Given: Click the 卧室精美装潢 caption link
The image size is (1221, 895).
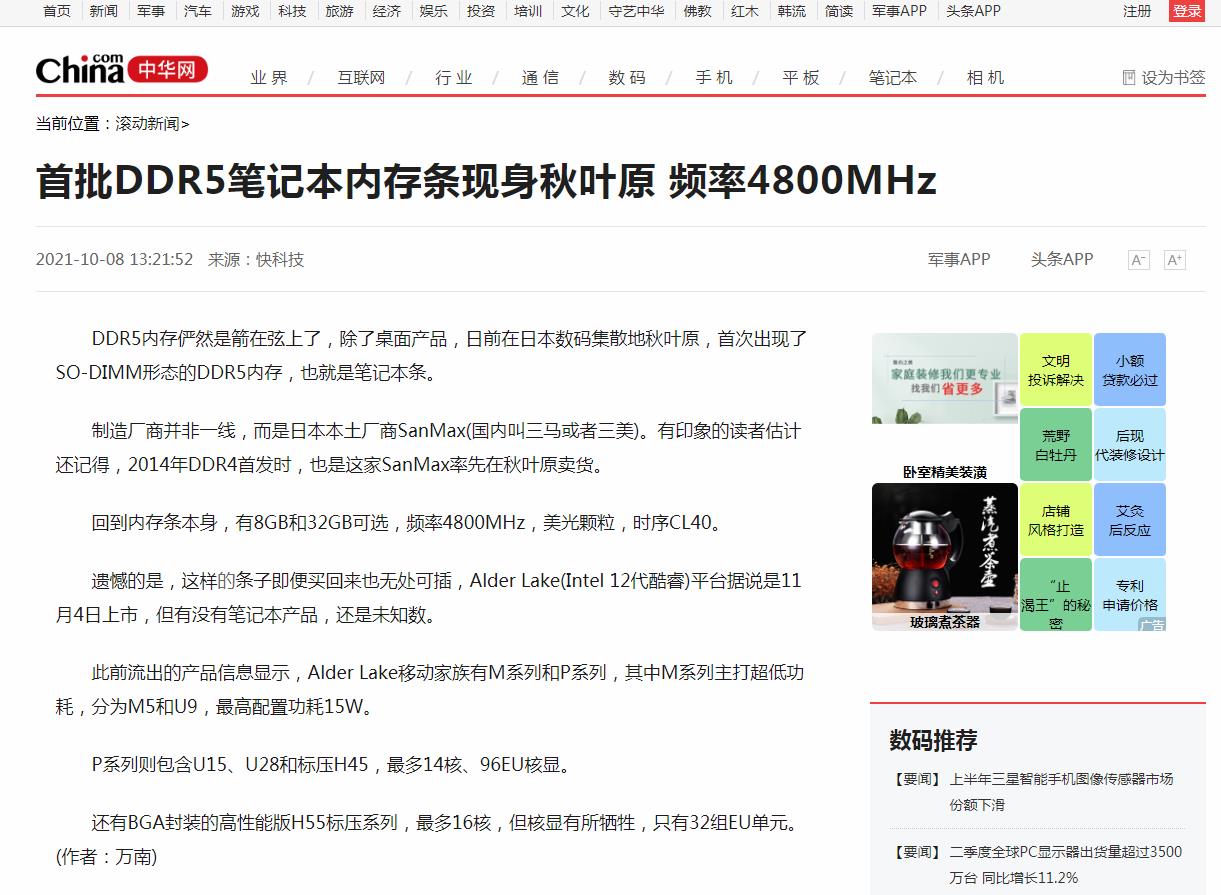Looking at the screenshot, I should point(944,471).
